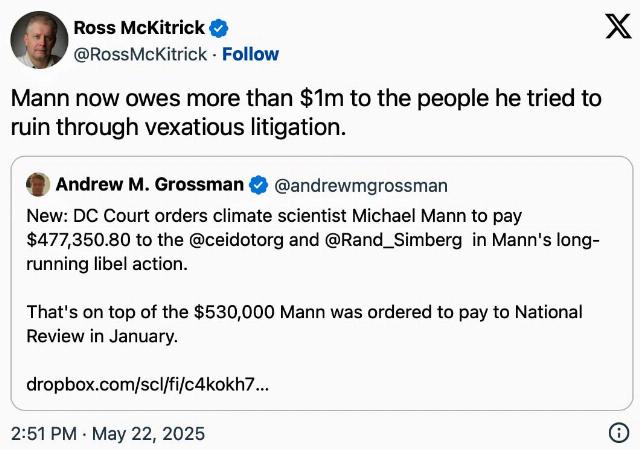The width and height of the screenshot is (640, 450).
Task: Open the @Rand_Simberg mention
Action: click(x=393, y=240)
